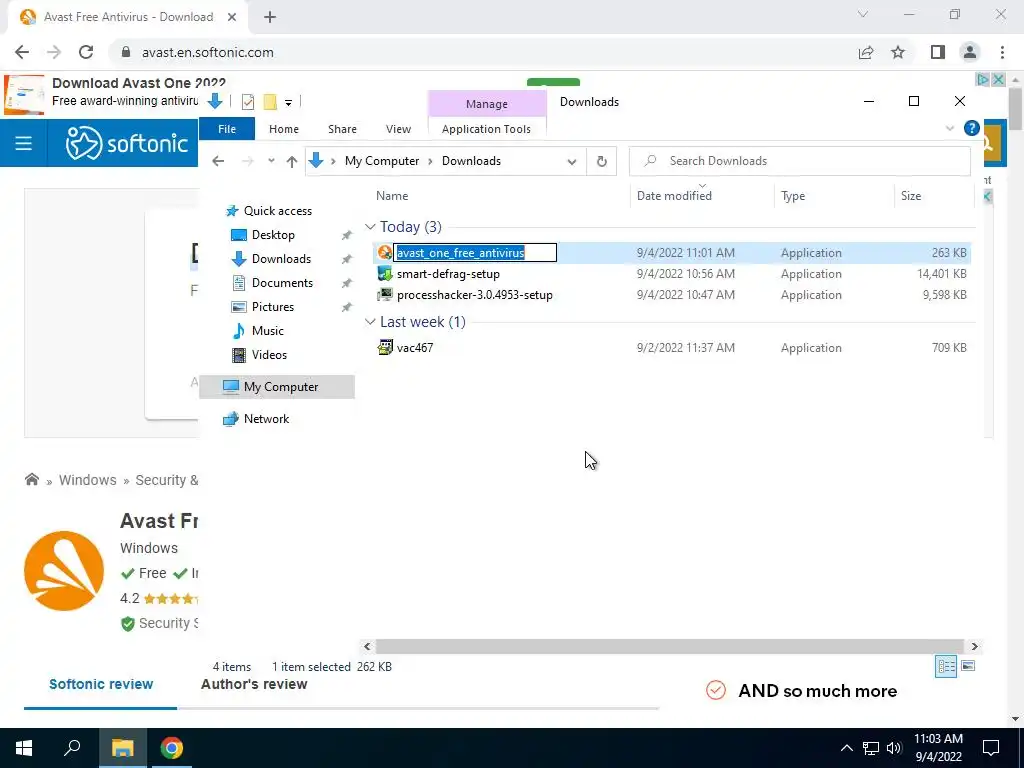Click the Search Downloads field

point(799,161)
